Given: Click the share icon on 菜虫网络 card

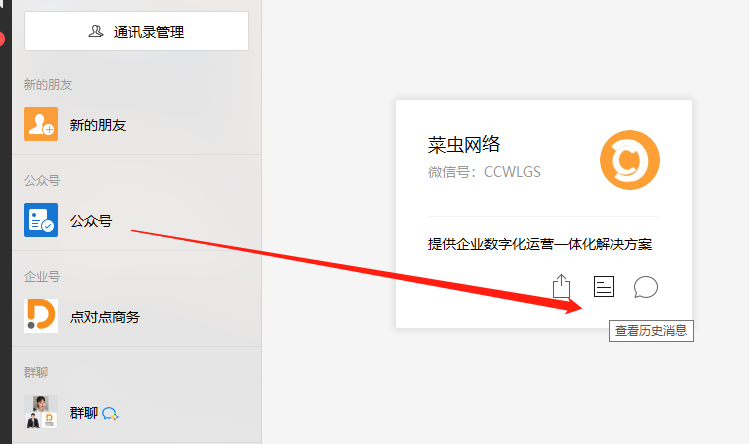Looking at the screenshot, I should (x=561, y=286).
